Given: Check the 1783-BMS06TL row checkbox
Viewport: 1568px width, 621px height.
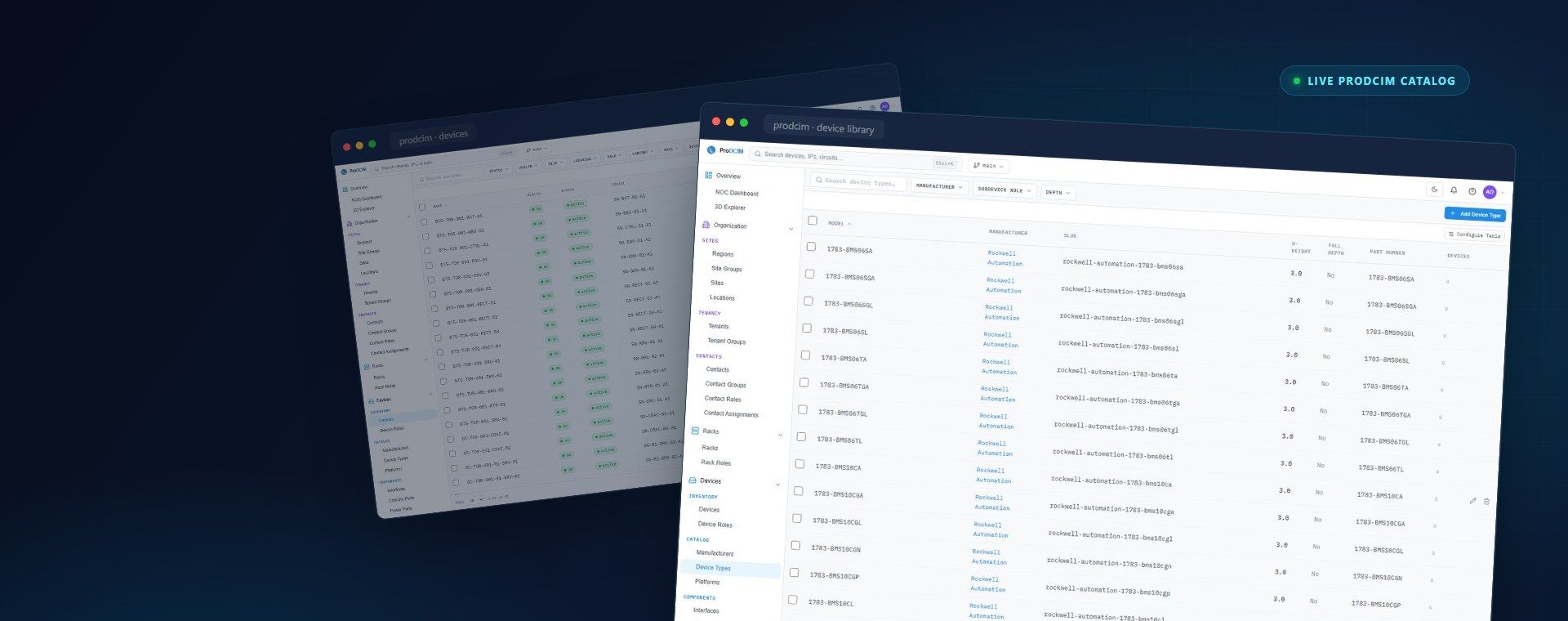Looking at the screenshot, I should coord(801,437).
